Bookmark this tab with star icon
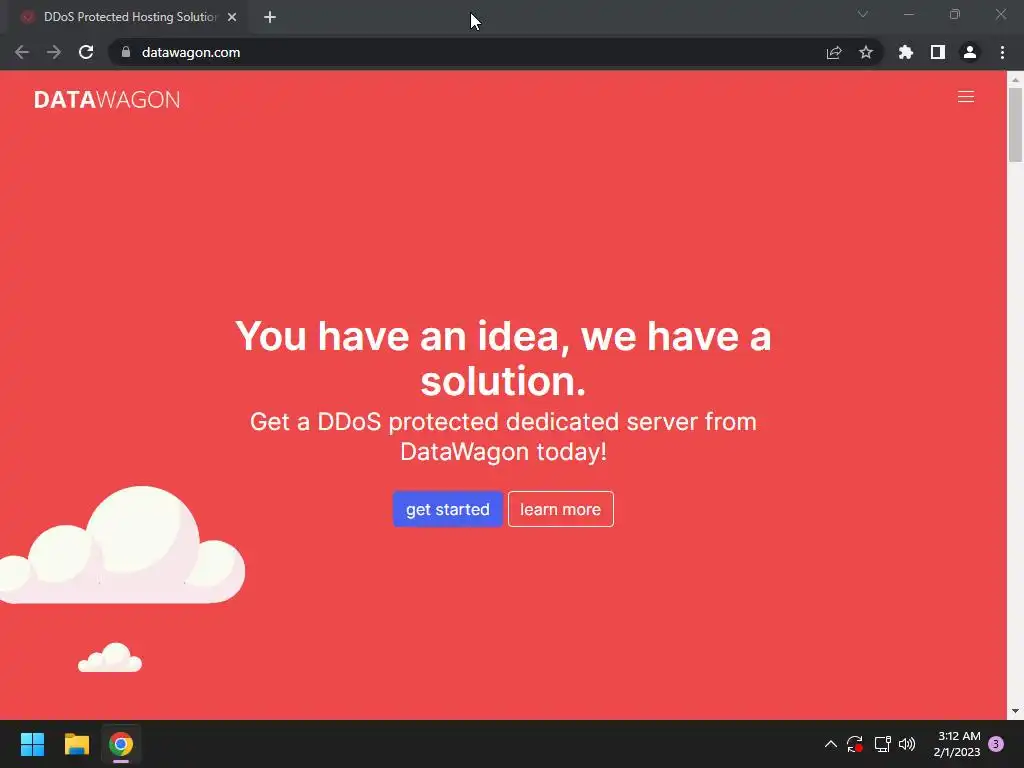Viewport: 1024px width, 768px height. coord(866,52)
